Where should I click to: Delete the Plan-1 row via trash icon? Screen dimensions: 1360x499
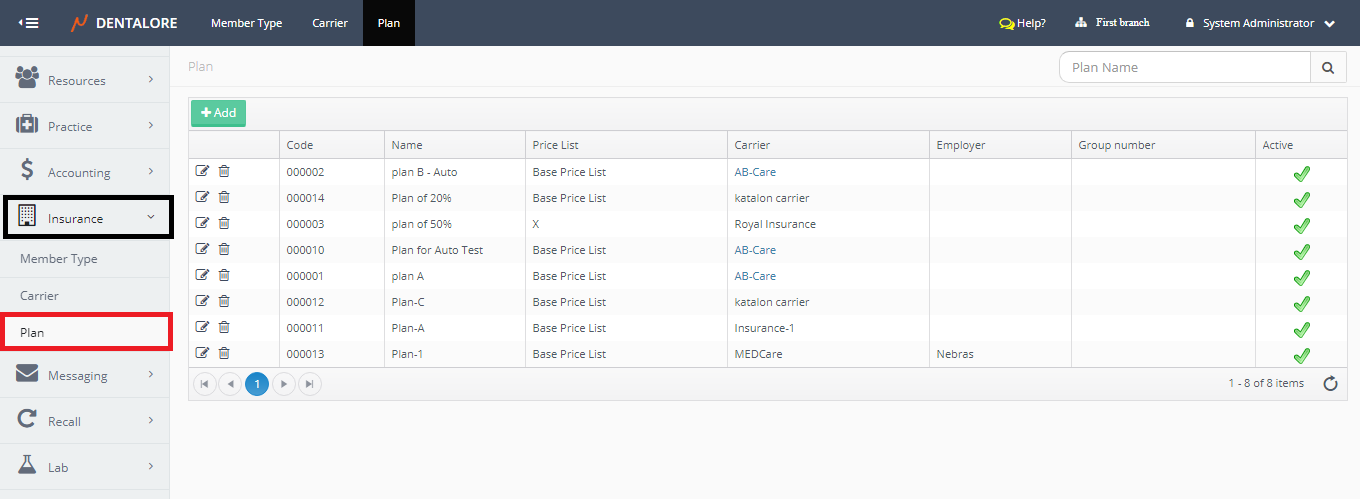coord(224,353)
